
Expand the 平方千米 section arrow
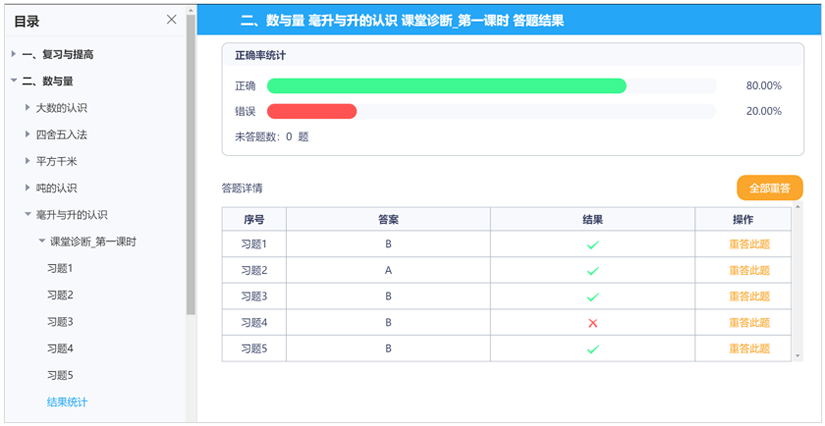point(28,161)
